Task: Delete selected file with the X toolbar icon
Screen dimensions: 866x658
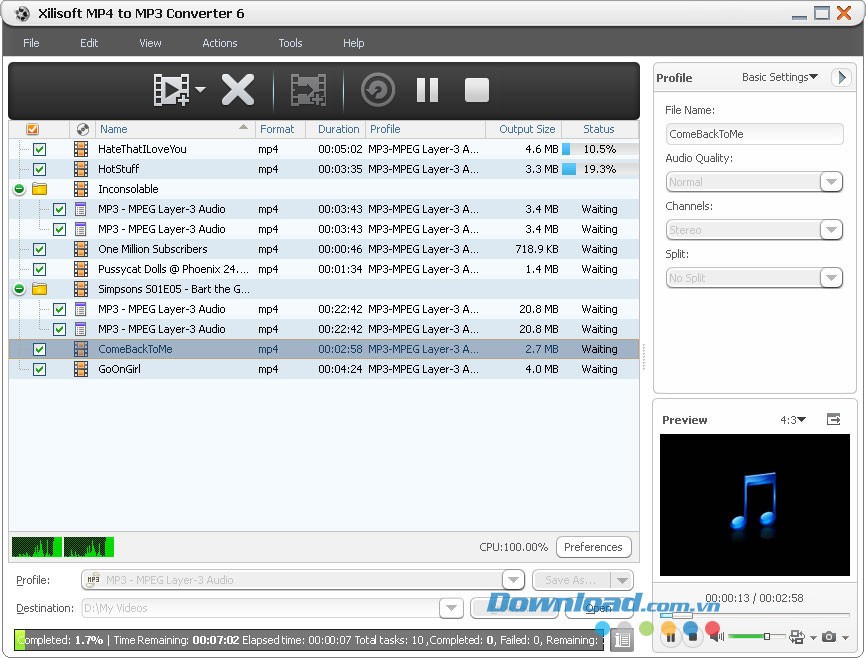Action: point(238,89)
